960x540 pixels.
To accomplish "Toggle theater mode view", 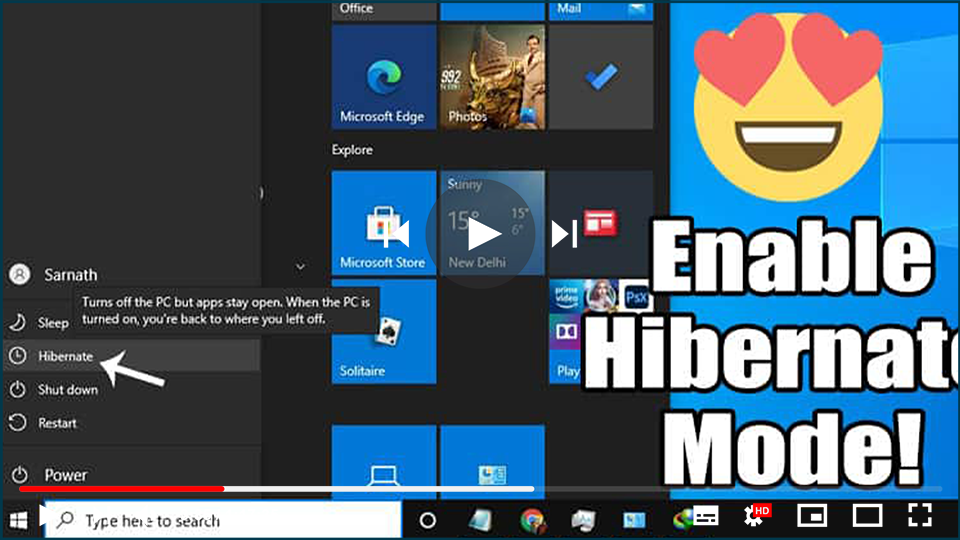I will point(866,516).
